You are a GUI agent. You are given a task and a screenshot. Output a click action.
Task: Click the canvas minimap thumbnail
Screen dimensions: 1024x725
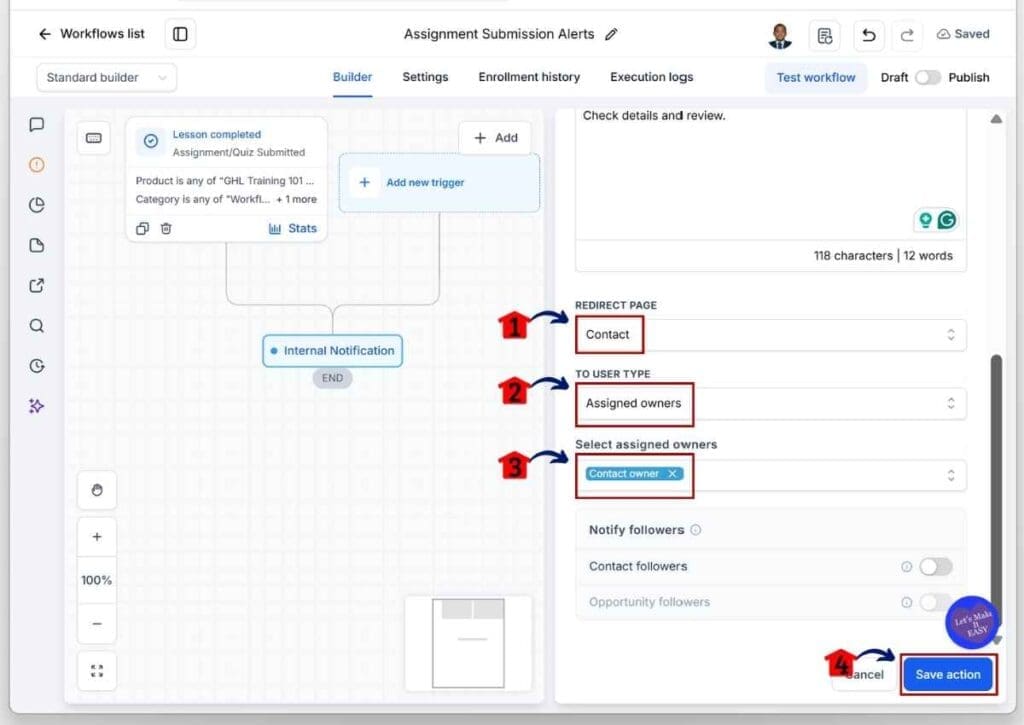468,643
